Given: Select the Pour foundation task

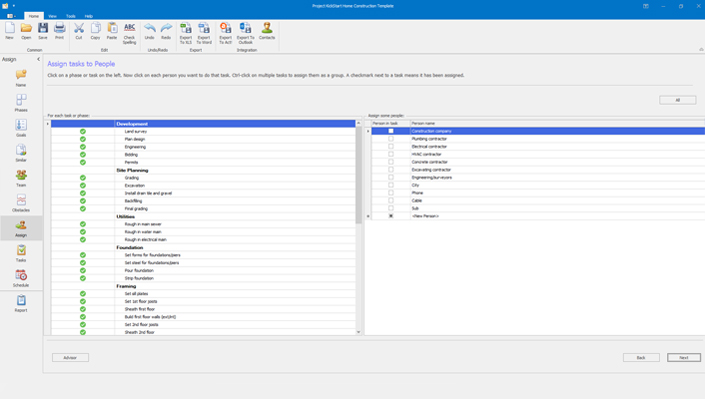Looking at the screenshot, I should tap(203, 270).
